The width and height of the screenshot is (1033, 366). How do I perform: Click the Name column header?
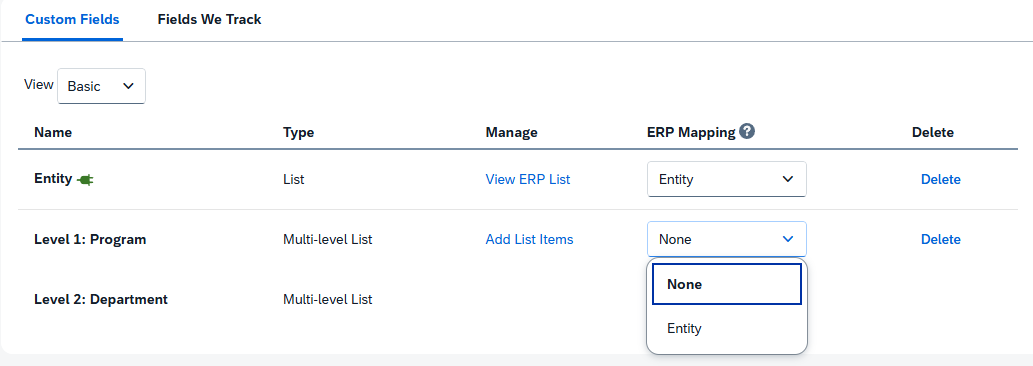pyautogui.click(x=53, y=132)
